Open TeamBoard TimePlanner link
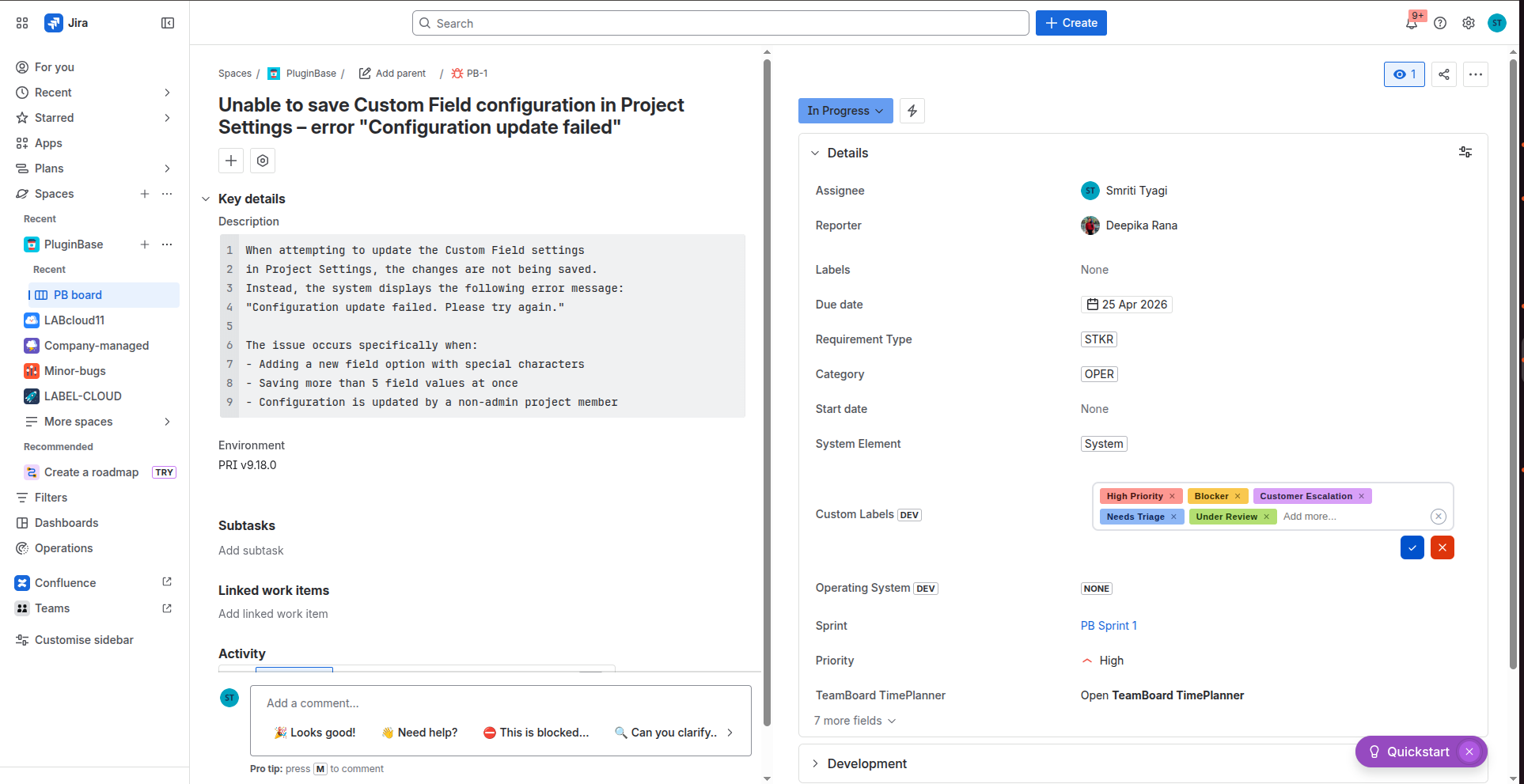This screenshot has height=784, width=1524. (x=1162, y=695)
